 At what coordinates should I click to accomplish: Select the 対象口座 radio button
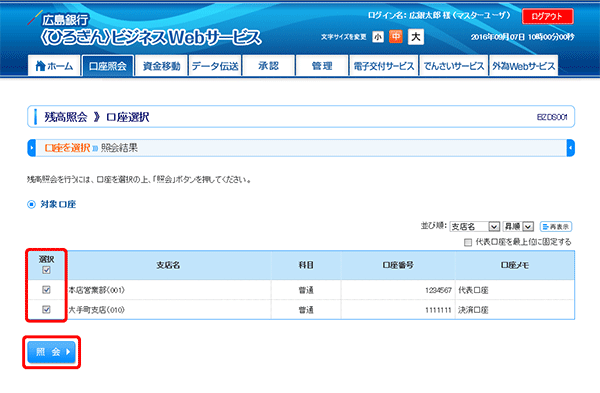click(31, 204)
